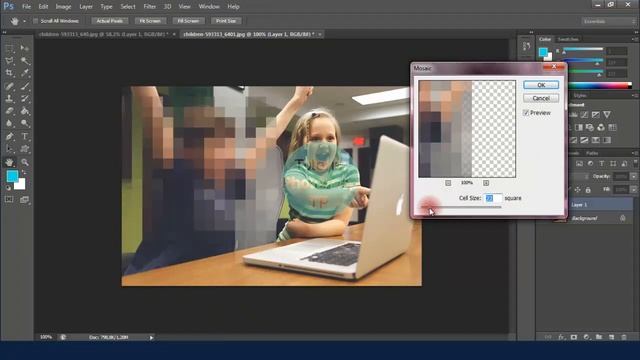640x360 pixels.
Task: Switch to the Paths tab
Action: pyautogui.click(x=592, y=153)
